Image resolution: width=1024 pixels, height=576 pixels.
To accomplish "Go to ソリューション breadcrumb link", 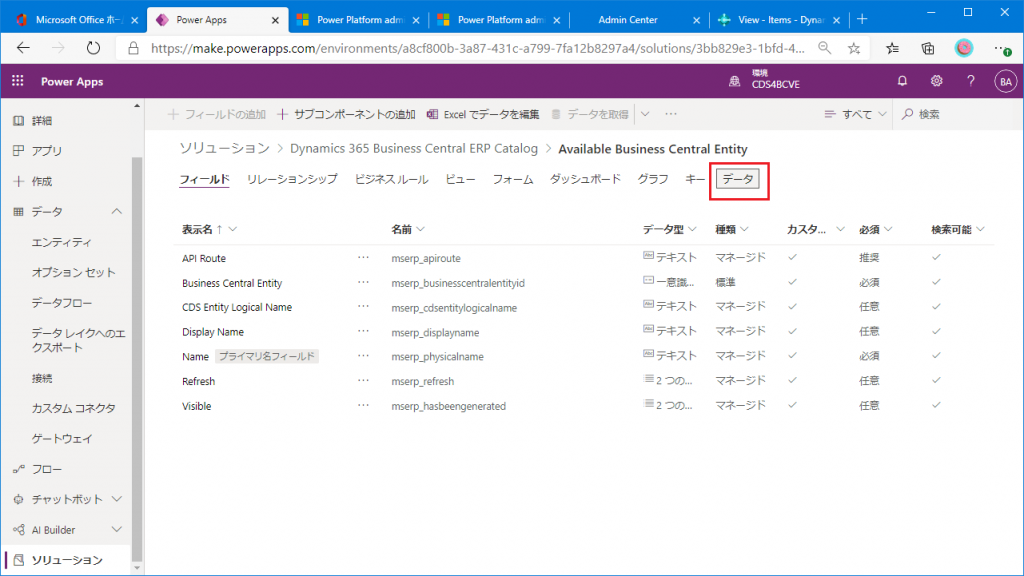I will click(x=225, y=148).
